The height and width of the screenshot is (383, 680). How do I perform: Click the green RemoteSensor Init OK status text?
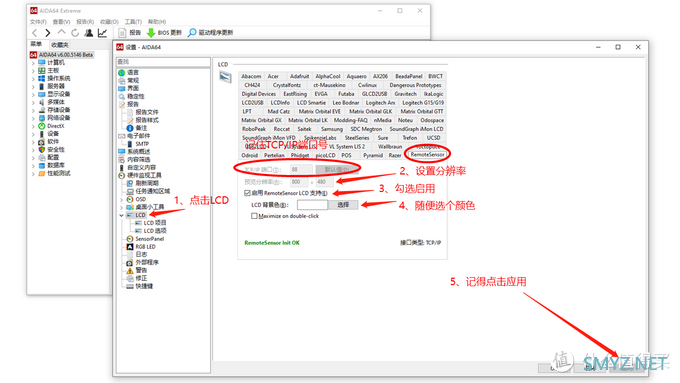click(x=272, y=242)
